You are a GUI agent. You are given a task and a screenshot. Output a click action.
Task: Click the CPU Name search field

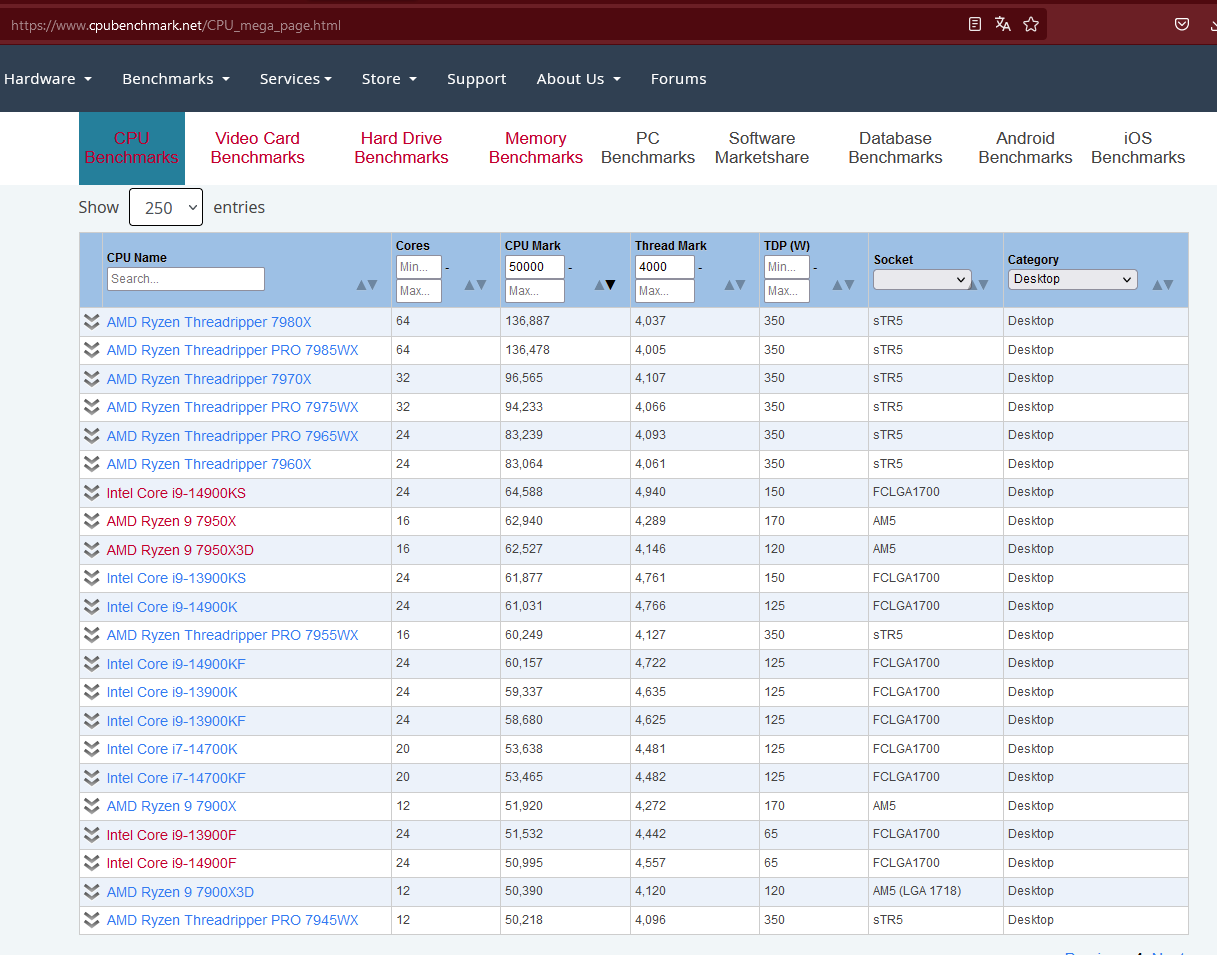pos(186,279)
